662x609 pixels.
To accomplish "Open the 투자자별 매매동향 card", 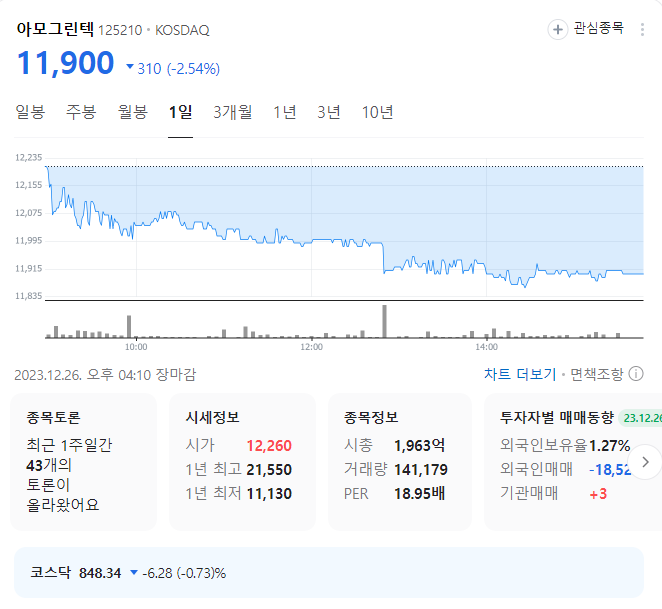I will [573, 462].
